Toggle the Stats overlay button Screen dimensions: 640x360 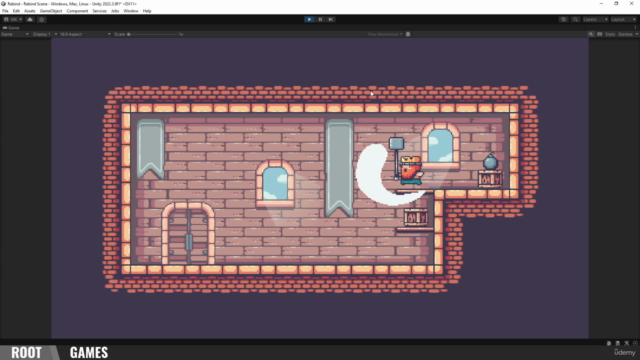pyautogui.click(x=610, y=34)
